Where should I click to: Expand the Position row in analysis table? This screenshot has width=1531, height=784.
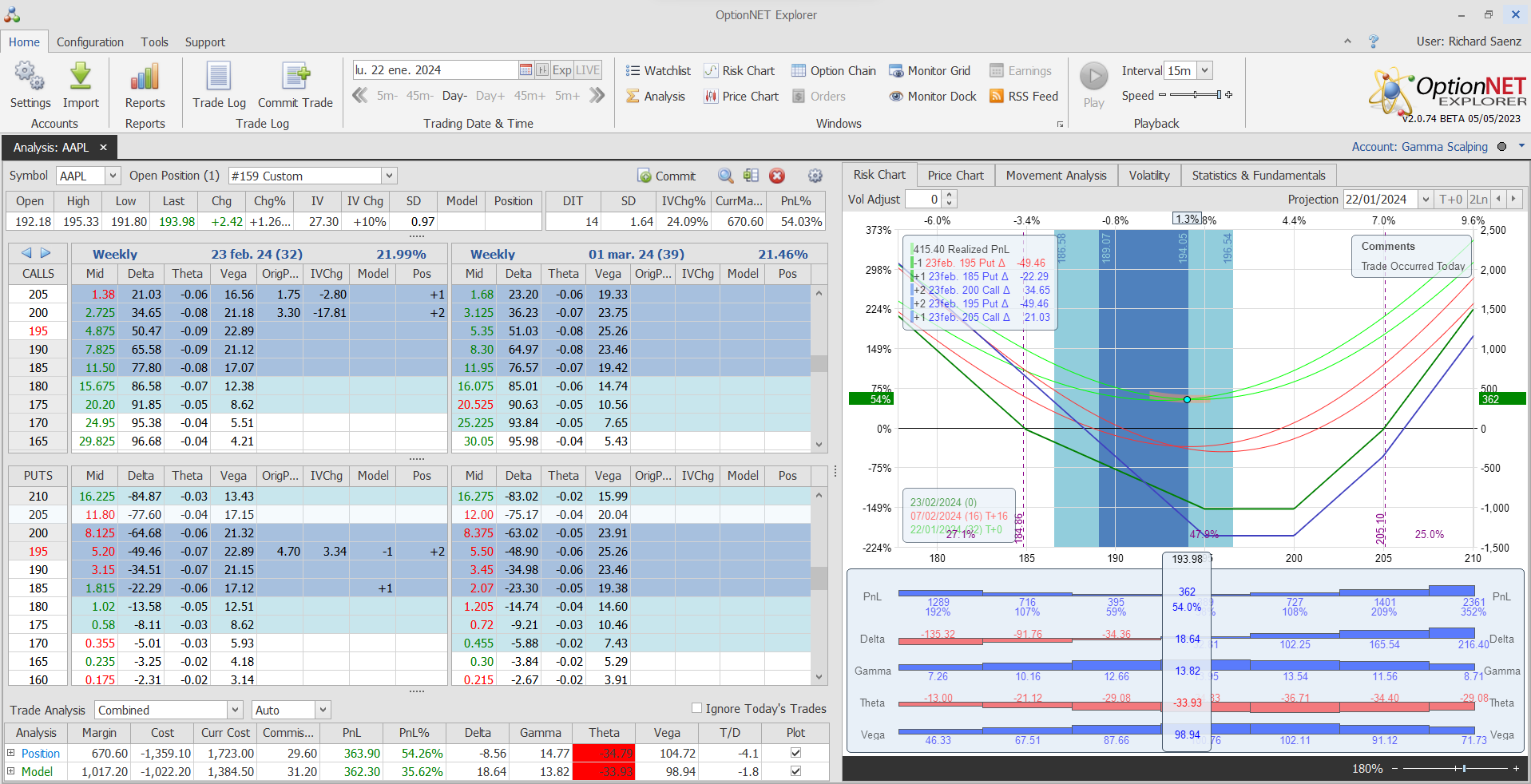coord(11,753)
